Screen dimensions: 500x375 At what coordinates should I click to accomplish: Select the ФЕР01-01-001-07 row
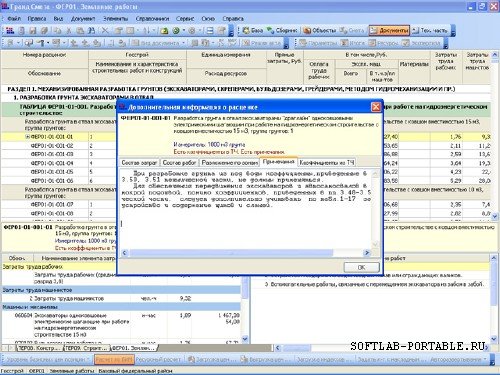pyautogui.click(x=52, y=204)
